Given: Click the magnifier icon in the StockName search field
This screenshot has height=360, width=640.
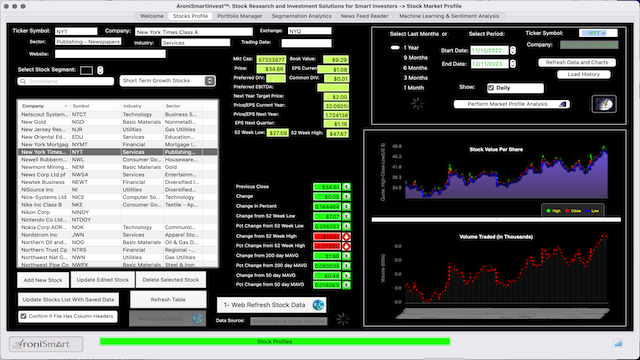Looking at the screenshot, I should (x=23, y=81).
